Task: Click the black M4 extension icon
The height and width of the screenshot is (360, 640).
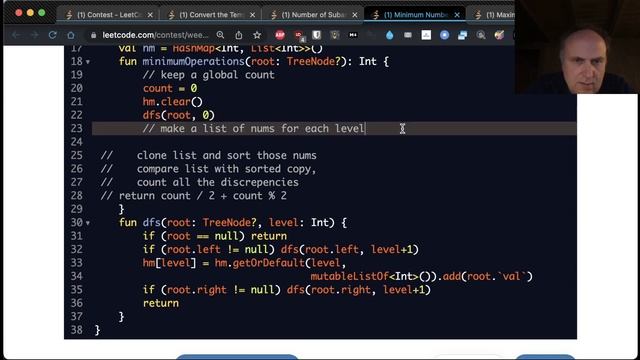Action: coord(353,35)
